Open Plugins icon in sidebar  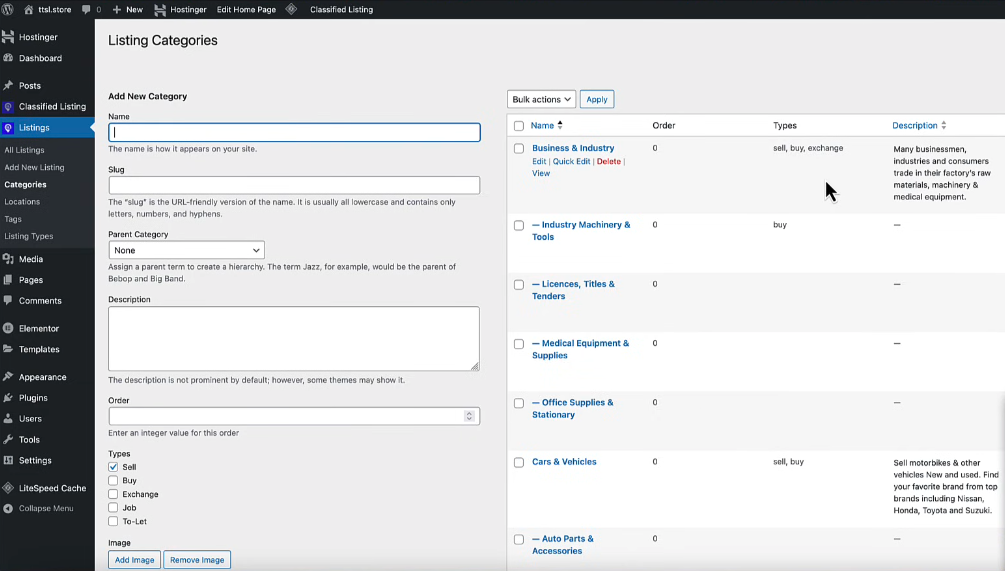(x=8, y=398)
